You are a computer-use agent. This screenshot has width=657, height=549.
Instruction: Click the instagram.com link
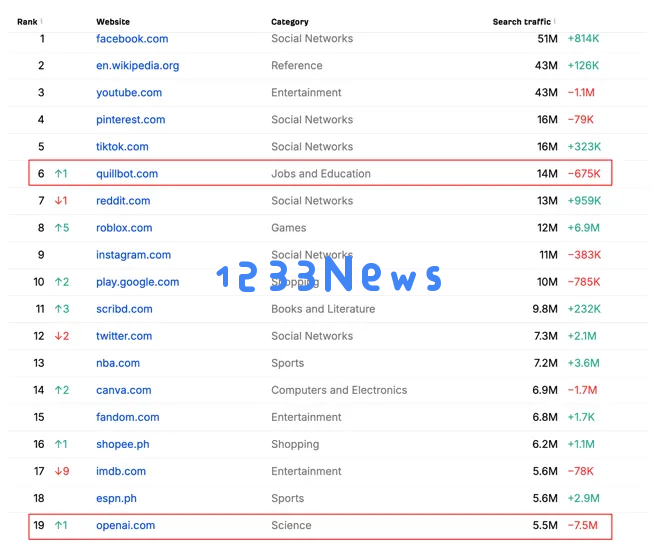(x=133, y=255)
